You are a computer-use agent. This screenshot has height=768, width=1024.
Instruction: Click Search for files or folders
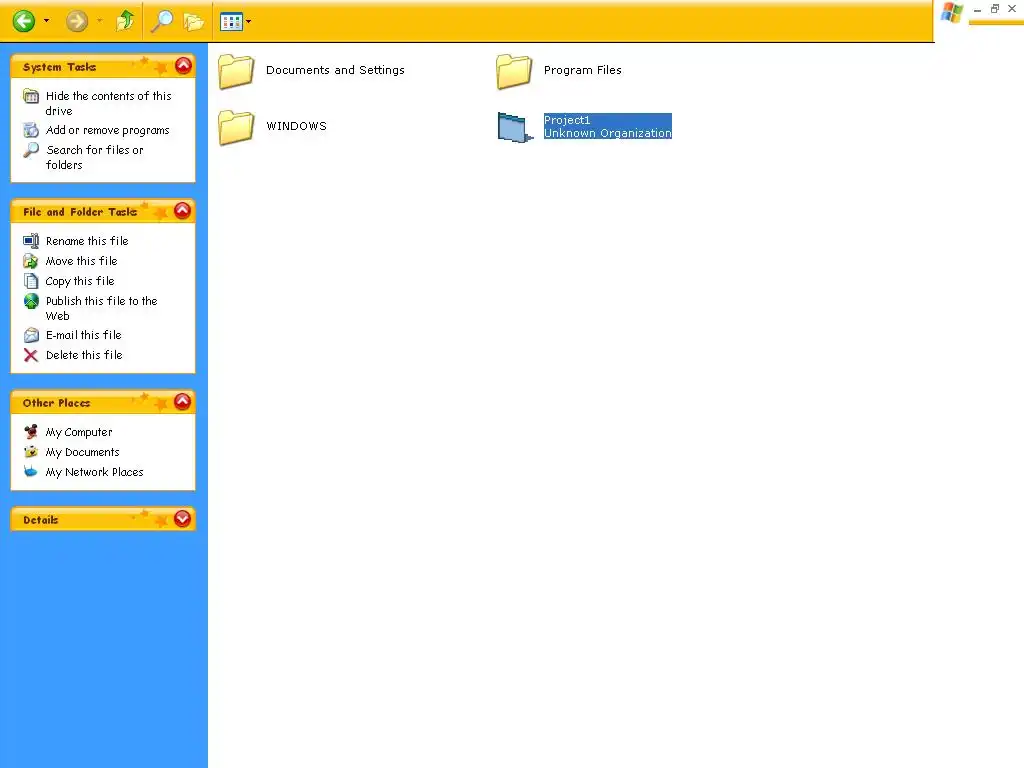click(95, 157)
